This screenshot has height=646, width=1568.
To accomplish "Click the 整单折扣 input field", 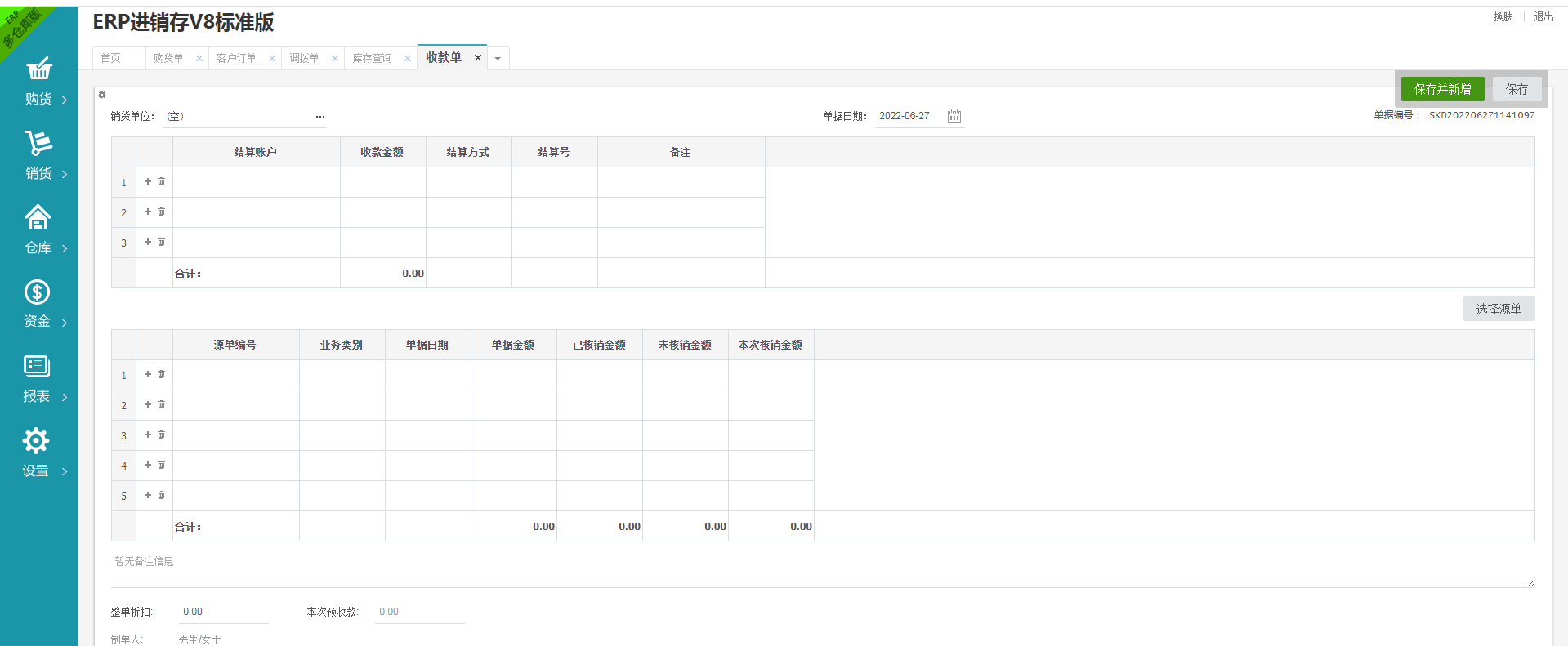I will point(223,612).
